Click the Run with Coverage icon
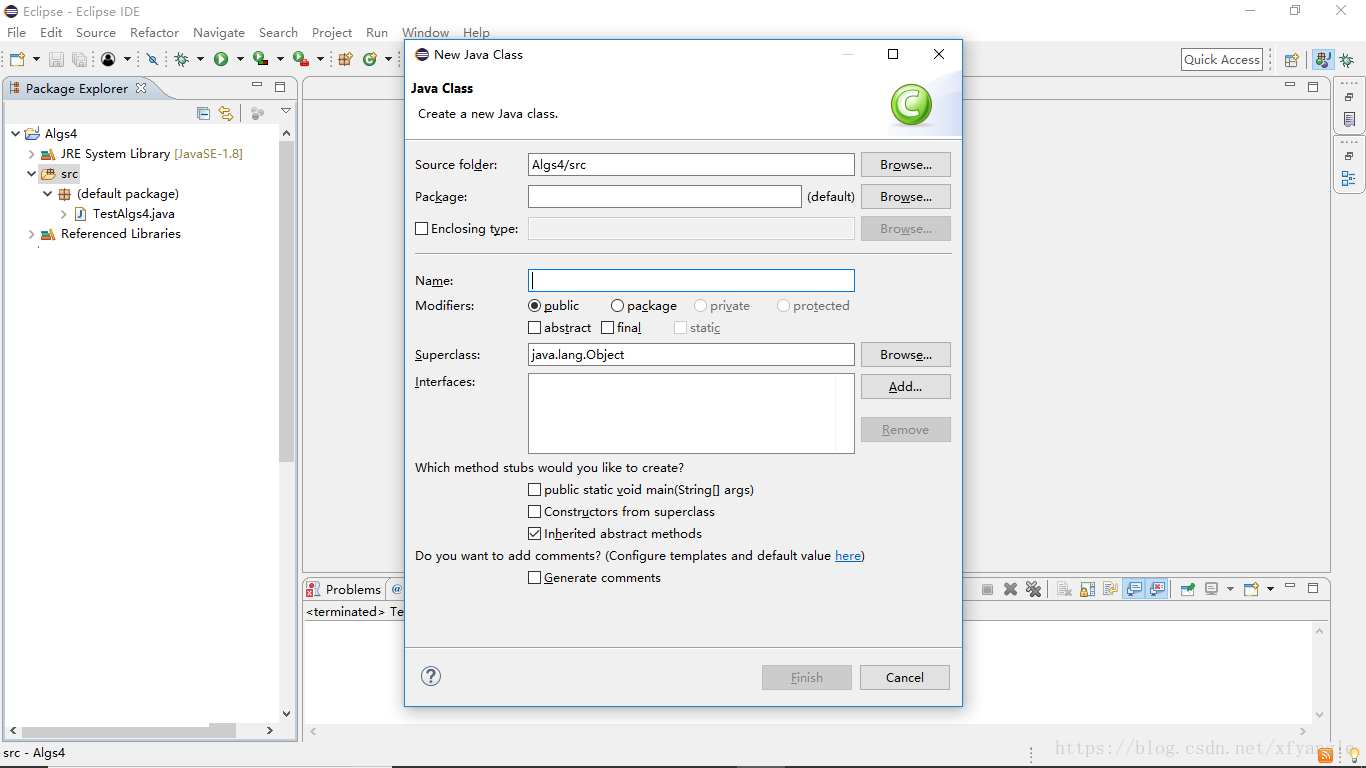 (x=260, y=59)
